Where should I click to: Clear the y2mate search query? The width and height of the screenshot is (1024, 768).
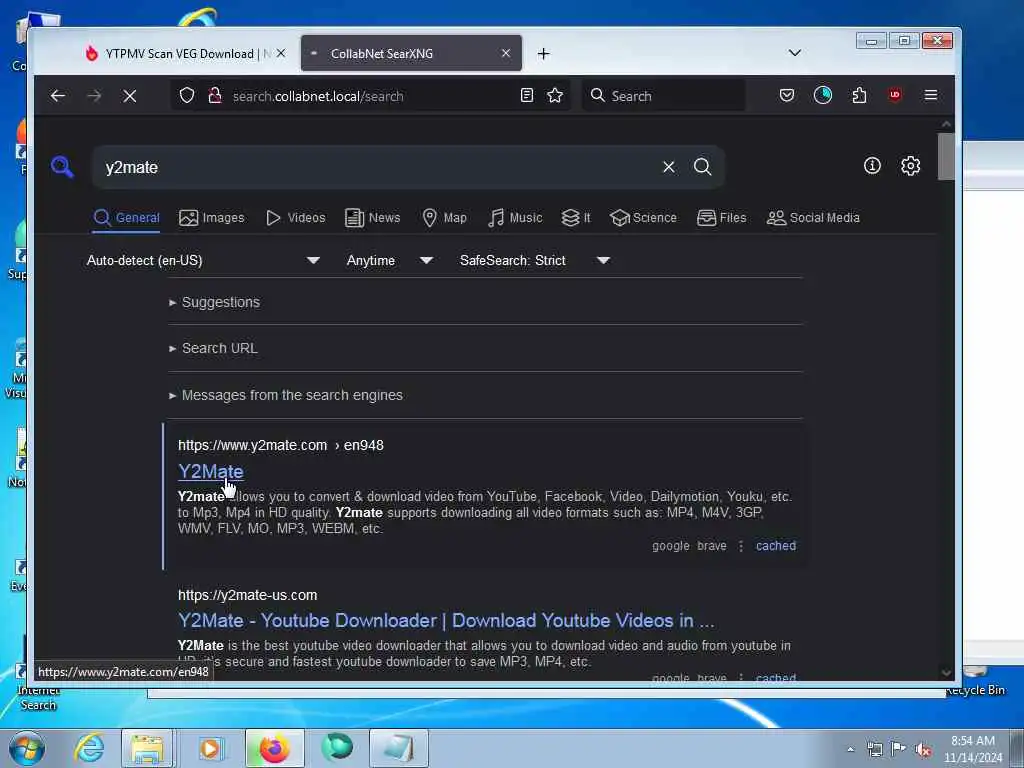coord(668,167)
